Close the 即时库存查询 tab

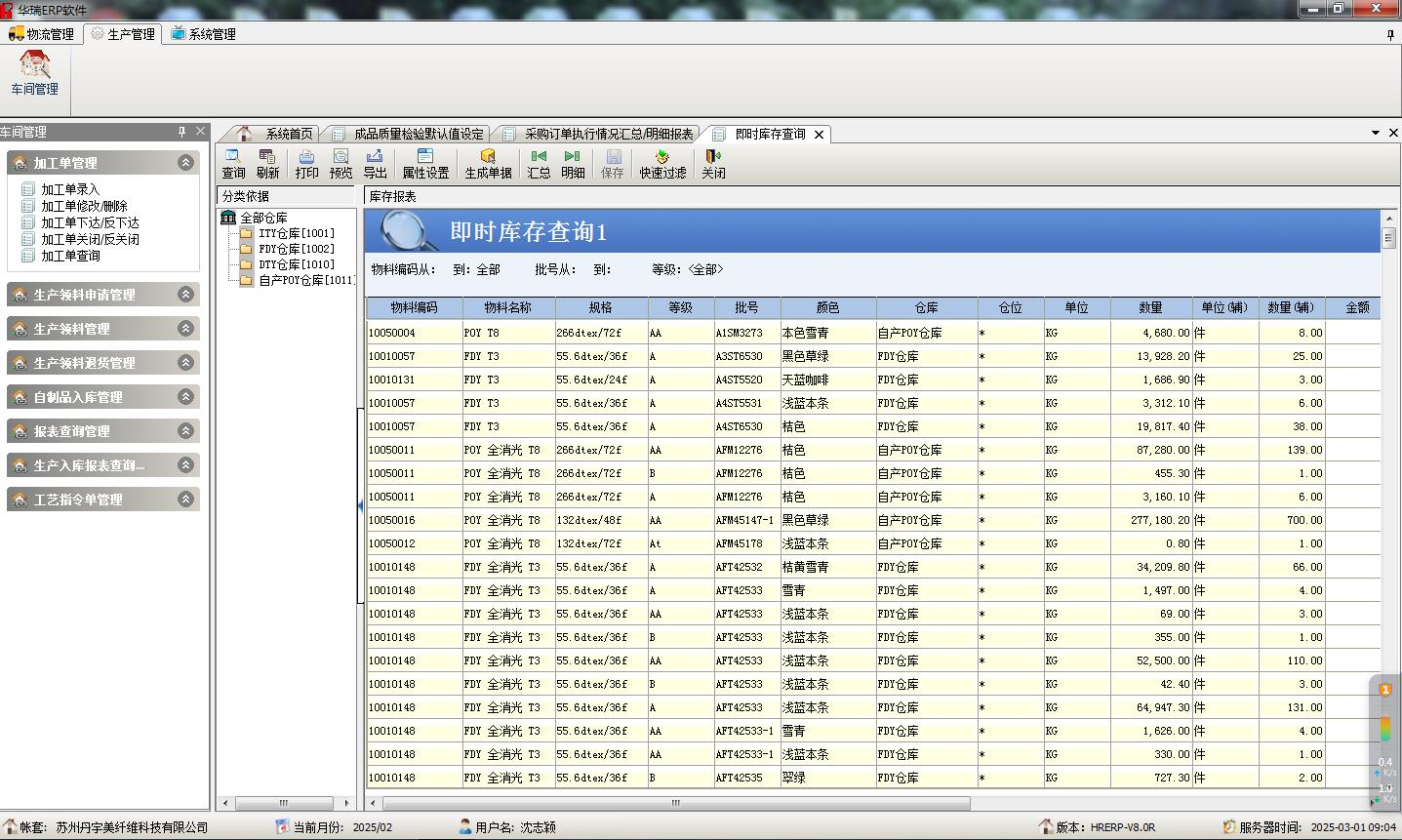click(x=820, y=135)
